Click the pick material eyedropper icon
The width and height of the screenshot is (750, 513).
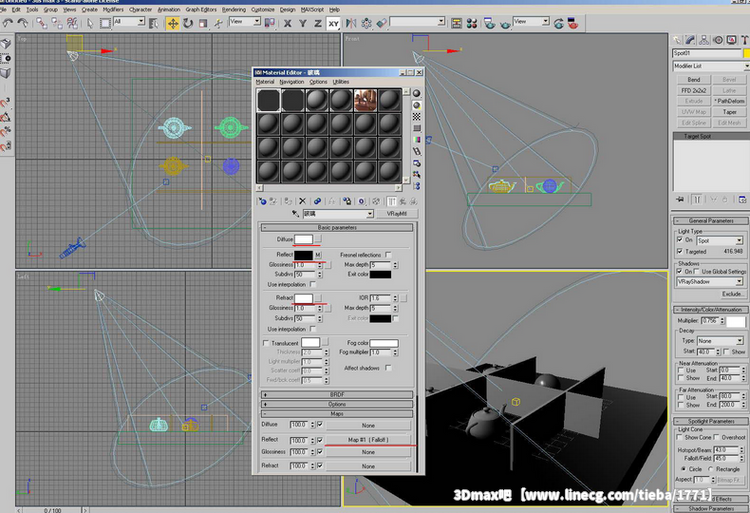point(296,214)
